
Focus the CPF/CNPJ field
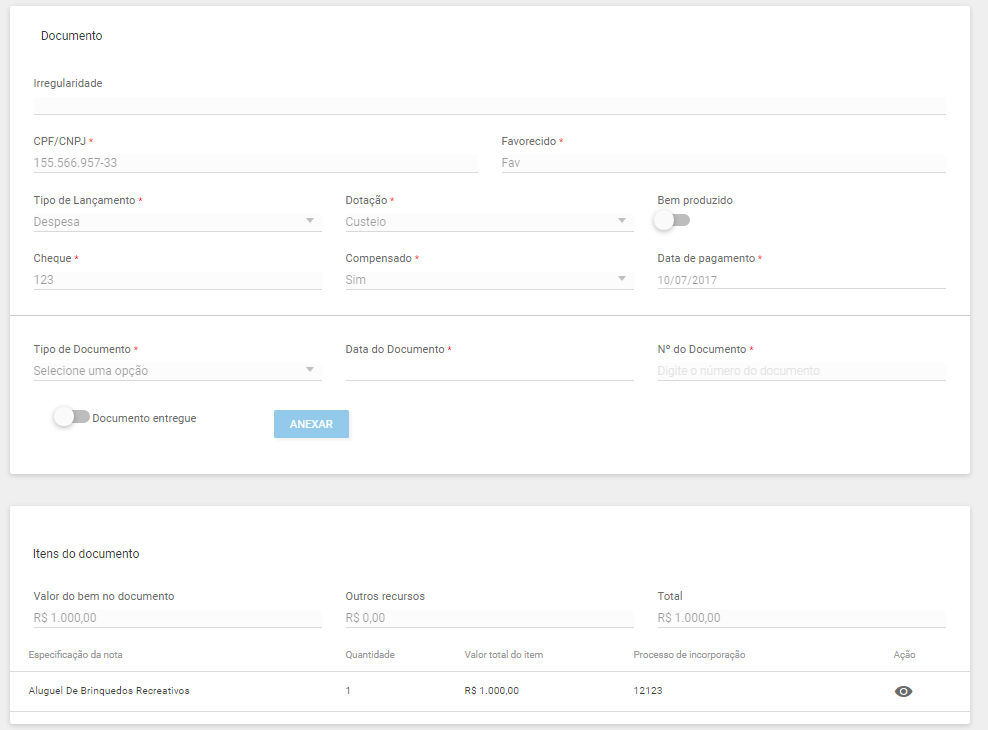pos(255,163)
